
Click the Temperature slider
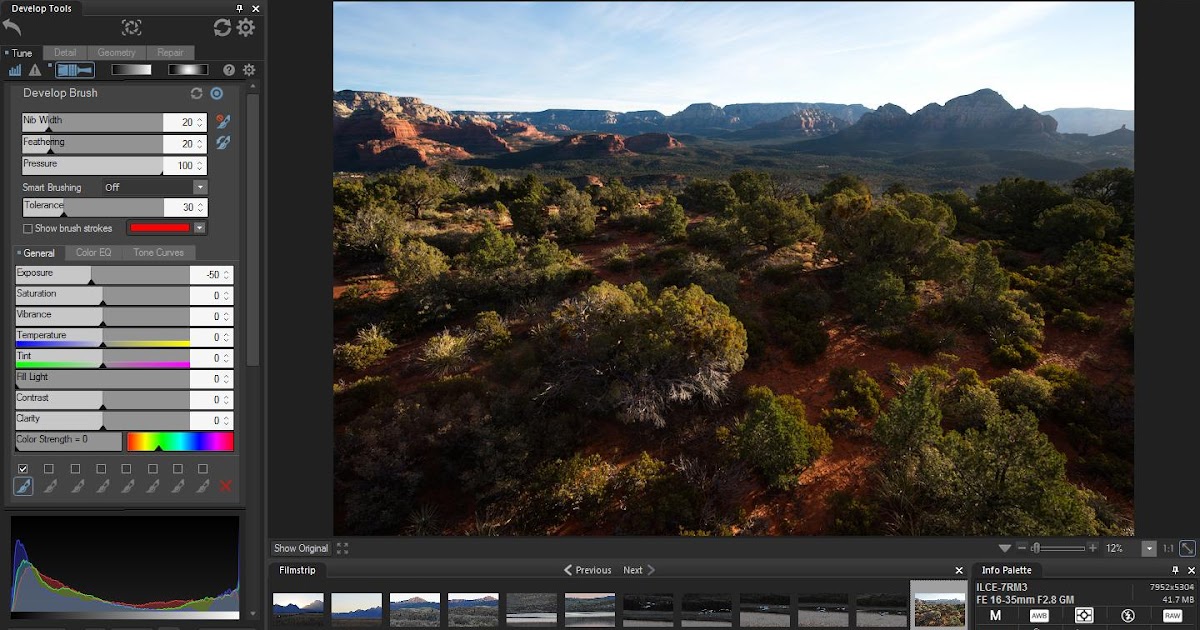(103, 338)
